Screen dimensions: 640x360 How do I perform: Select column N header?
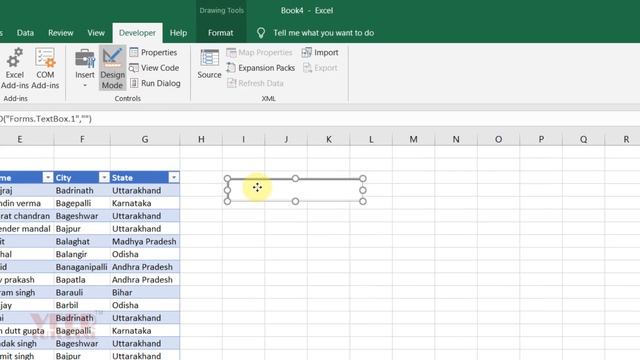(456, 140)
